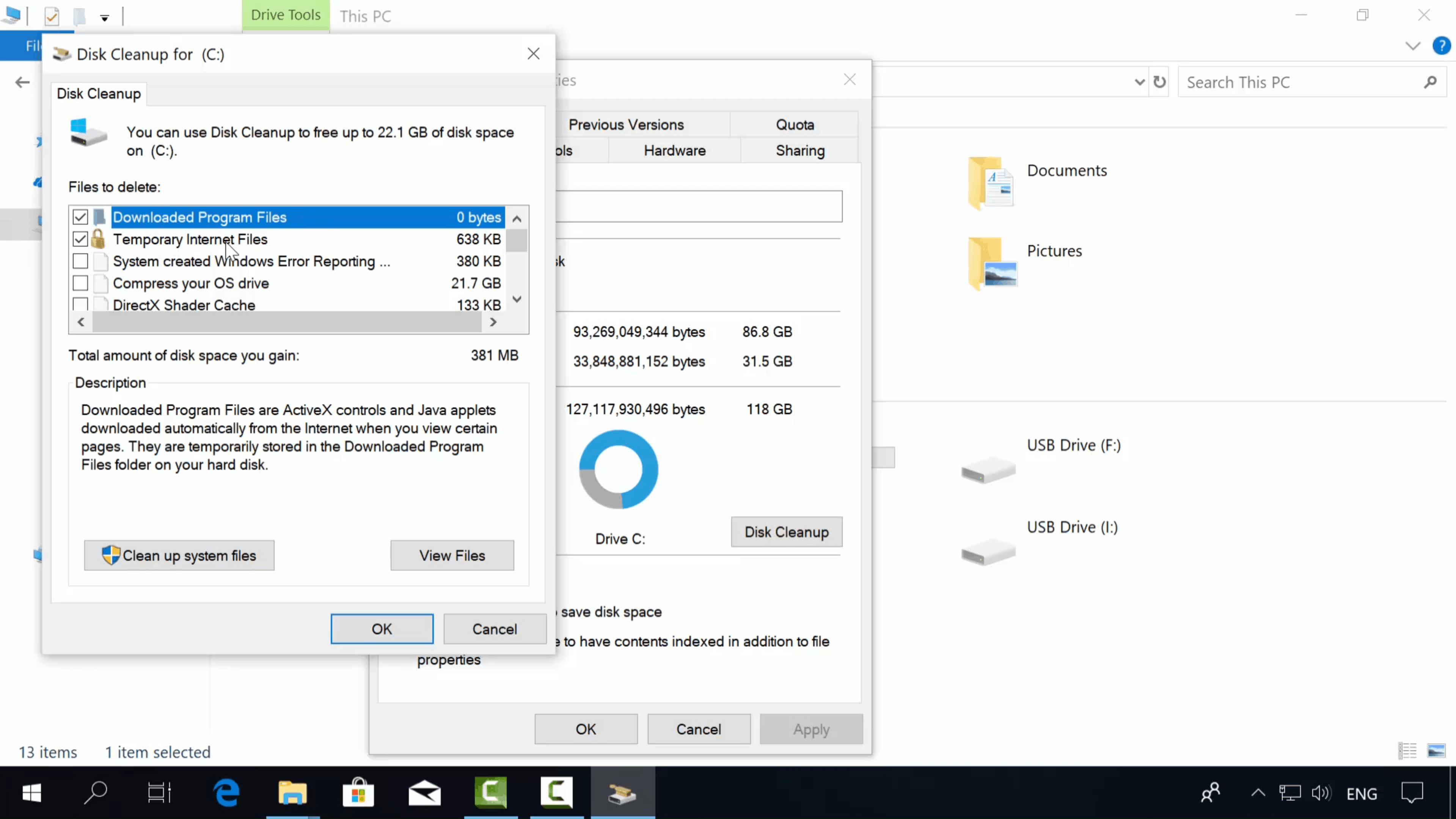Viewport: 1456px width, 819px height.
Task: Tick the DirectX Shader Cache checkbox
Action: pyautogui.click(x=80, y=304)
